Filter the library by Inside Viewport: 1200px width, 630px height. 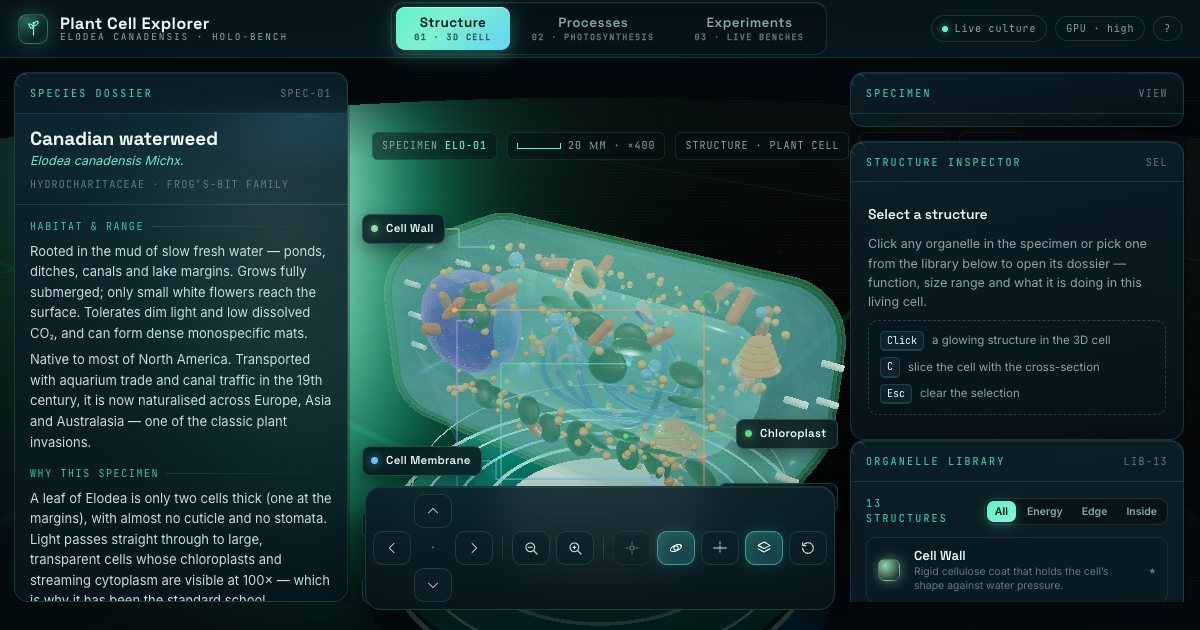[x=1141, y=511]
